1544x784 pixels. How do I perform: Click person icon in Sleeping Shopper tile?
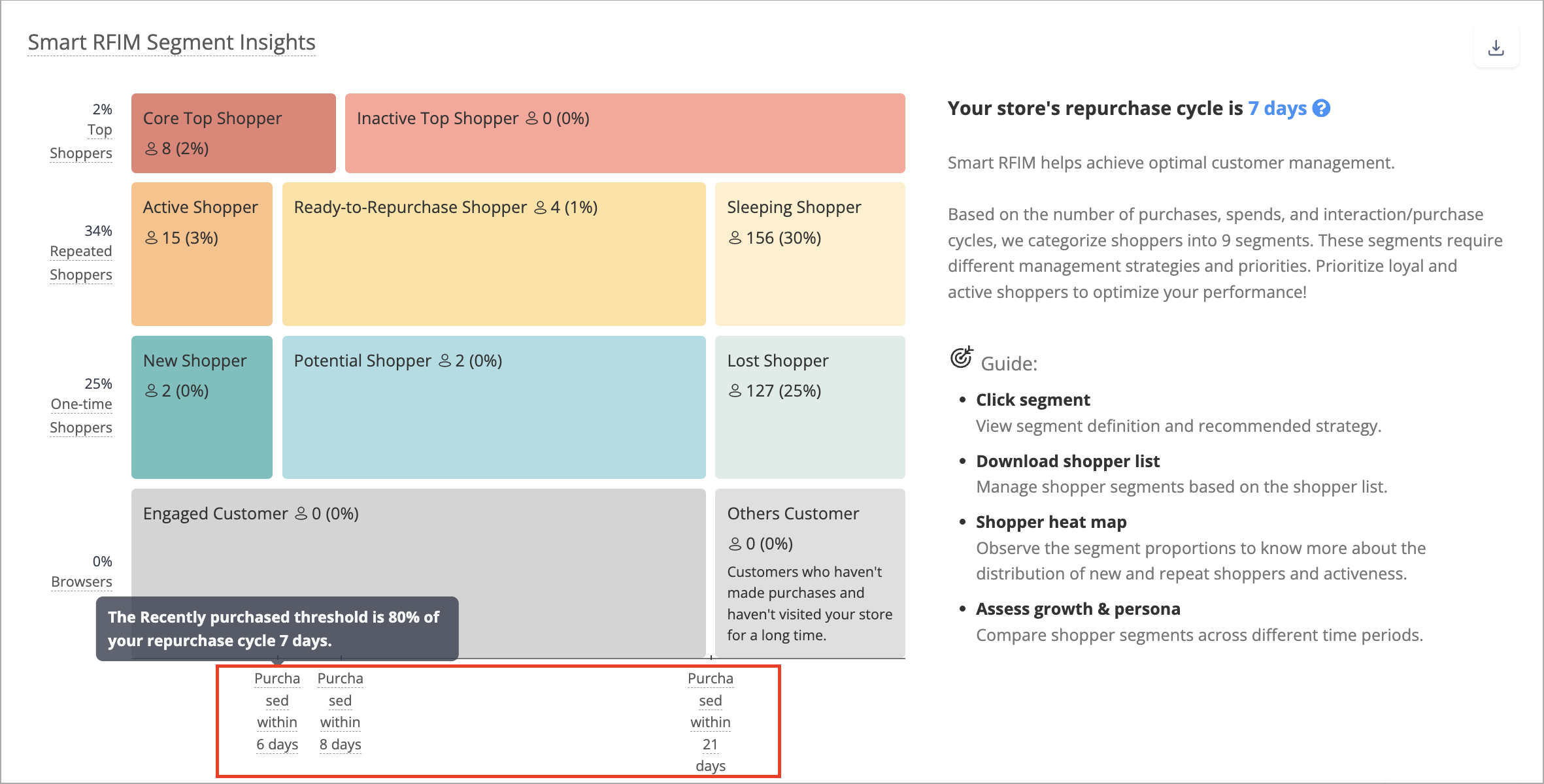(735, 238)
